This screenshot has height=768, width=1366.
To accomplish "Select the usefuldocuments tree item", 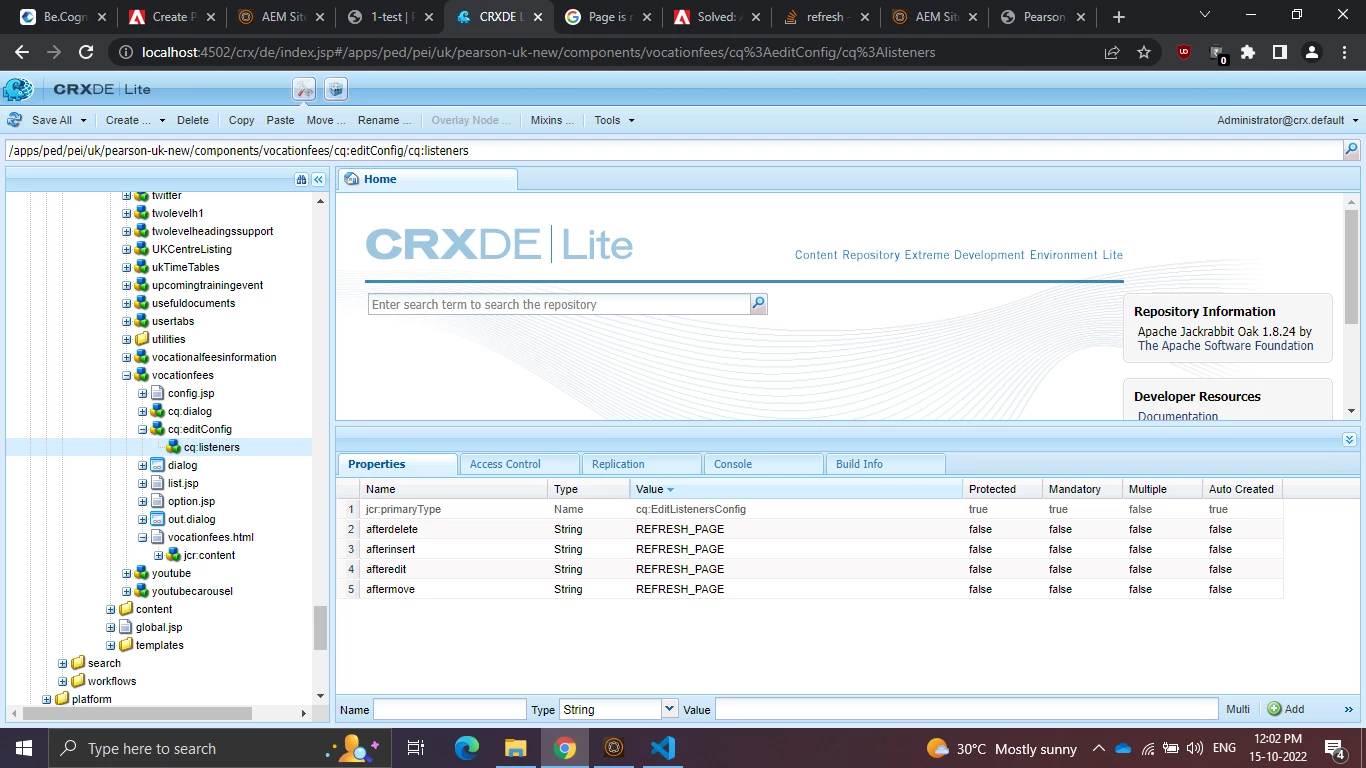I will pos(194,303).
